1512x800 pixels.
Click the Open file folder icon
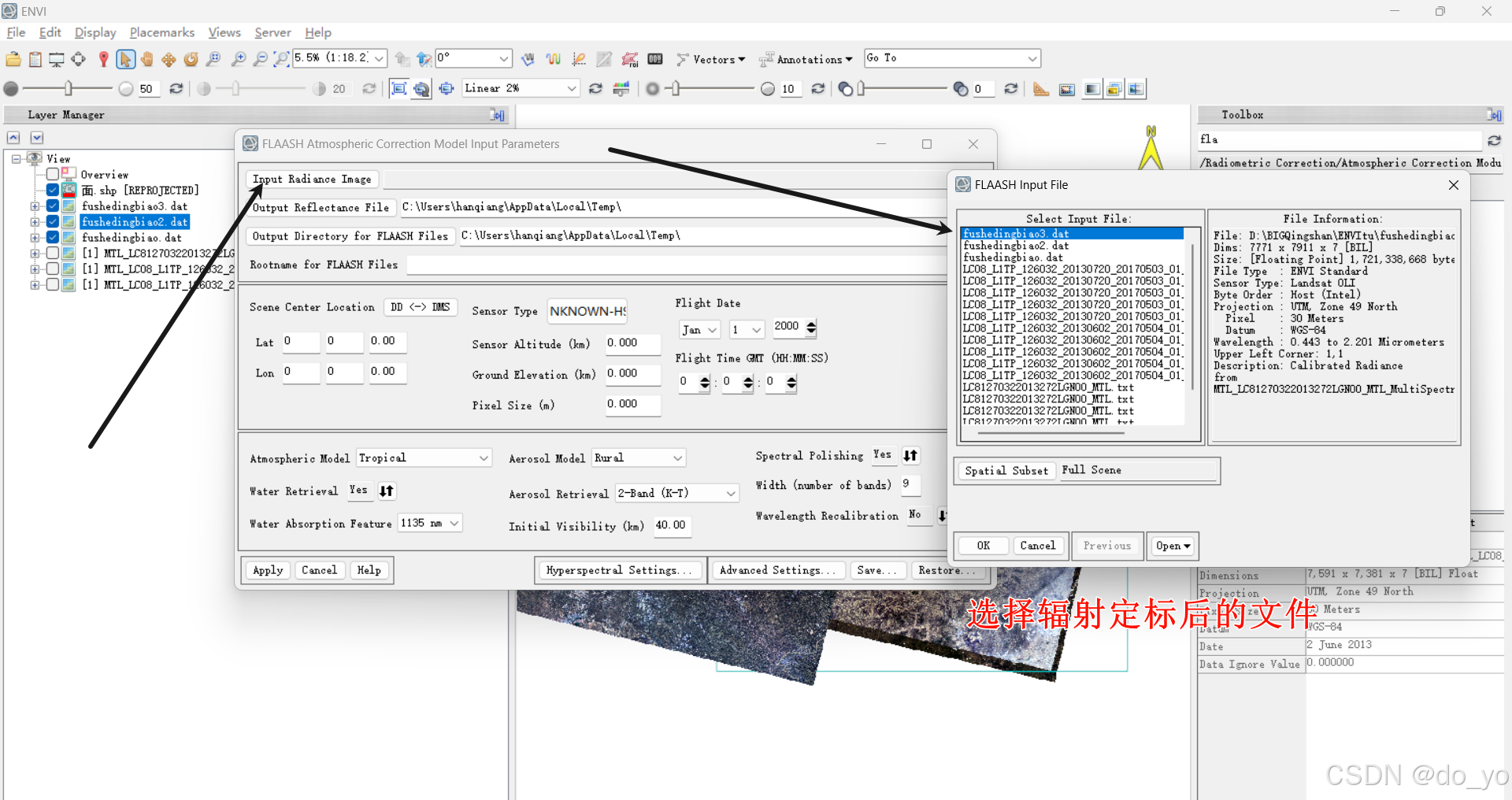pos(13,59)
